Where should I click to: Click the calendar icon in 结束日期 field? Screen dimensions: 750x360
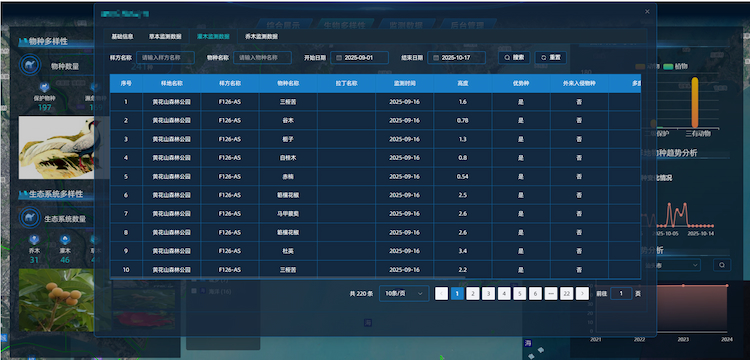436,57
